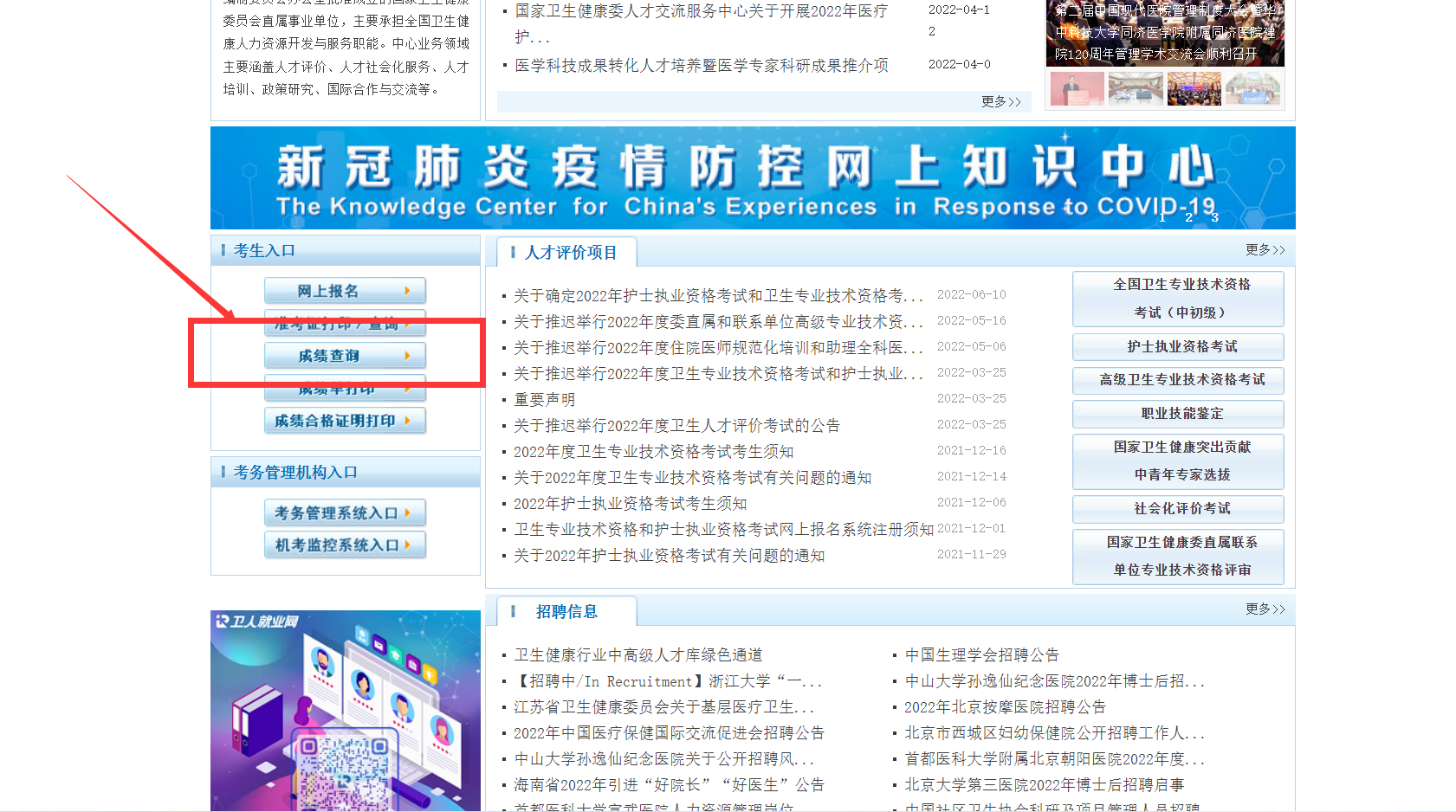
Task: Enter the 机考监控系统入口 portal
Action: click(345, 545)
